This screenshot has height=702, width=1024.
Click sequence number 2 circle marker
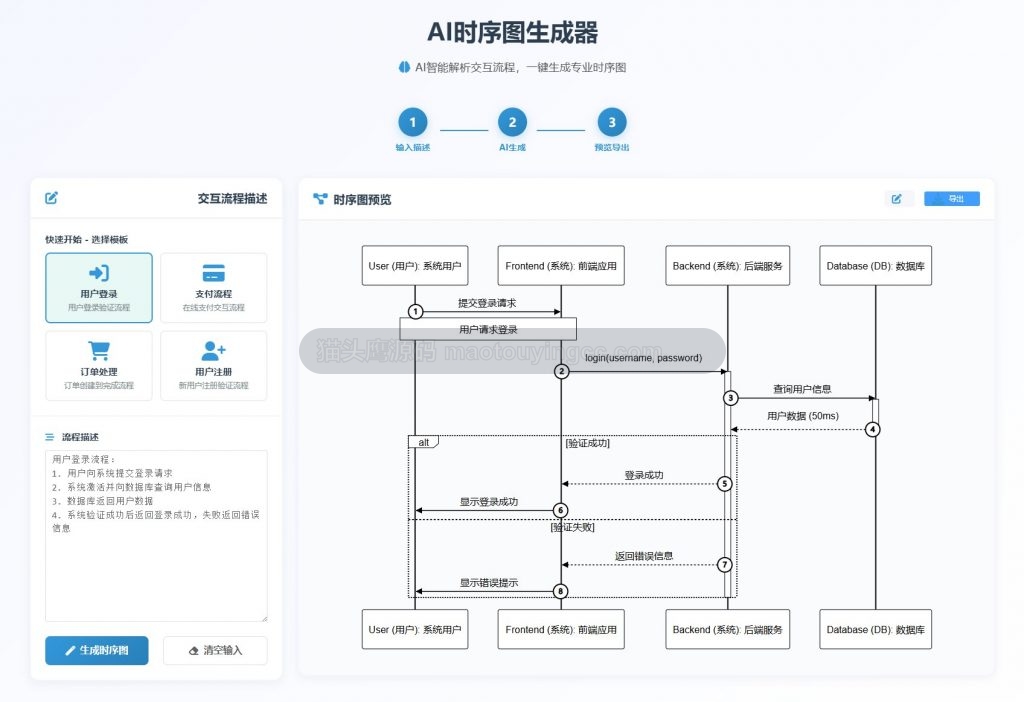(x=561, y=372)
